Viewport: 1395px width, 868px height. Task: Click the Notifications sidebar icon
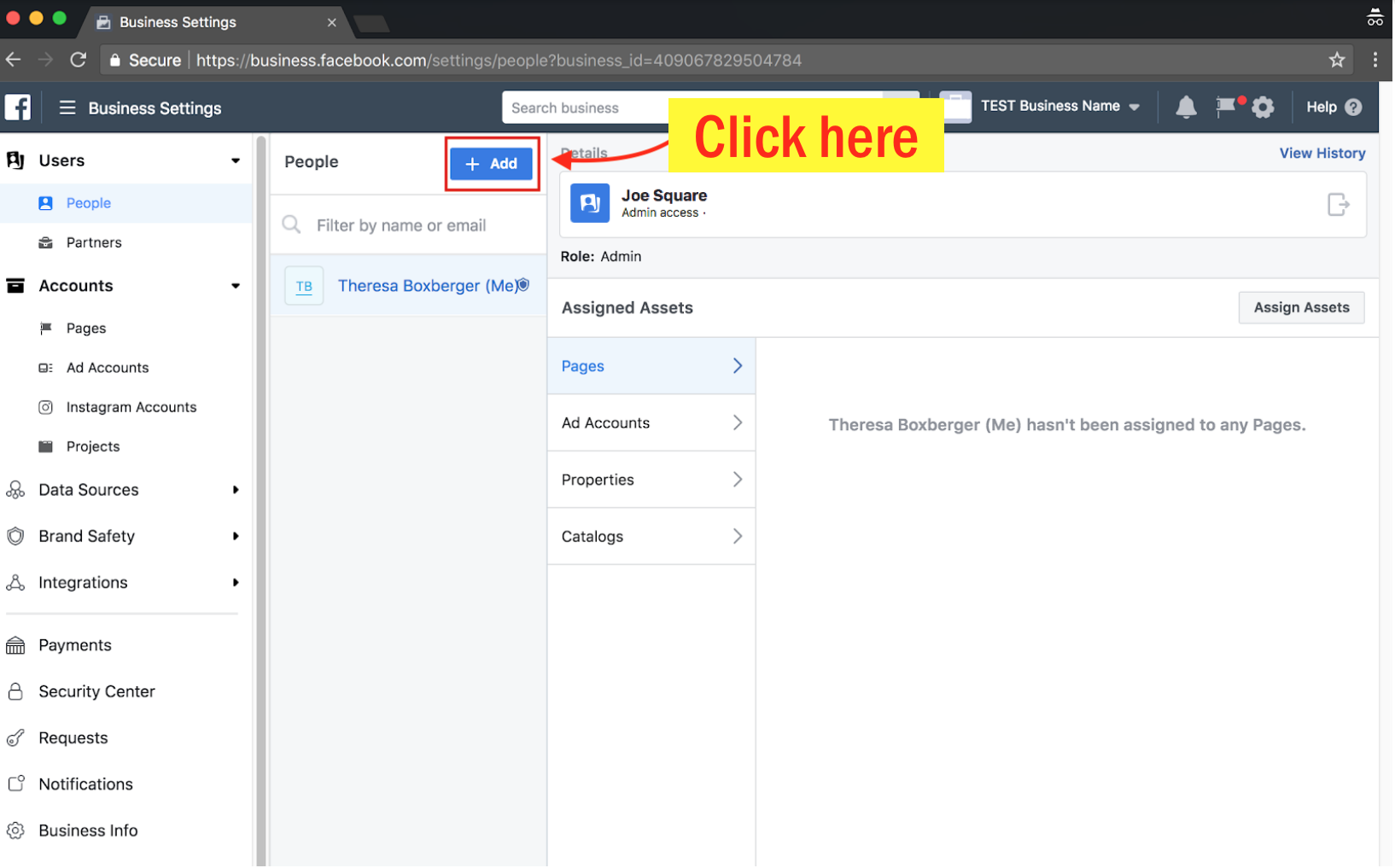[x=15, y=784]
